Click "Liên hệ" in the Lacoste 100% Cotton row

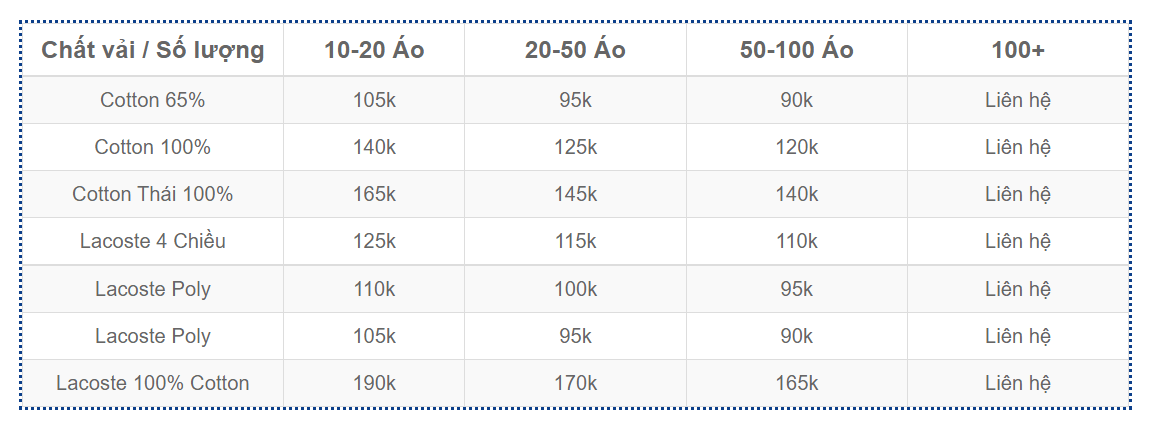[1018, 383]
